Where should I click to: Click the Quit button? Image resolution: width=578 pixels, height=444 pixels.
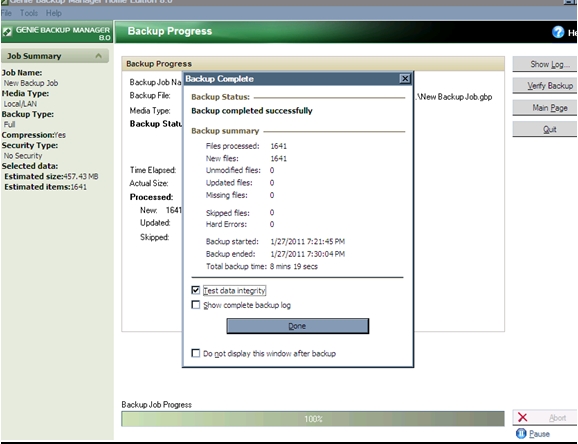[545, 129]
